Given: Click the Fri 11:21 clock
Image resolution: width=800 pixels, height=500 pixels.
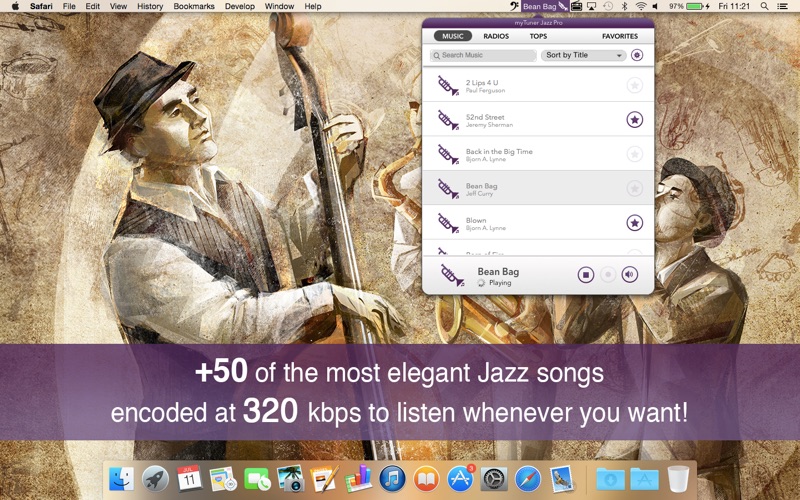Looking at the screenshot, I should 734,6.
